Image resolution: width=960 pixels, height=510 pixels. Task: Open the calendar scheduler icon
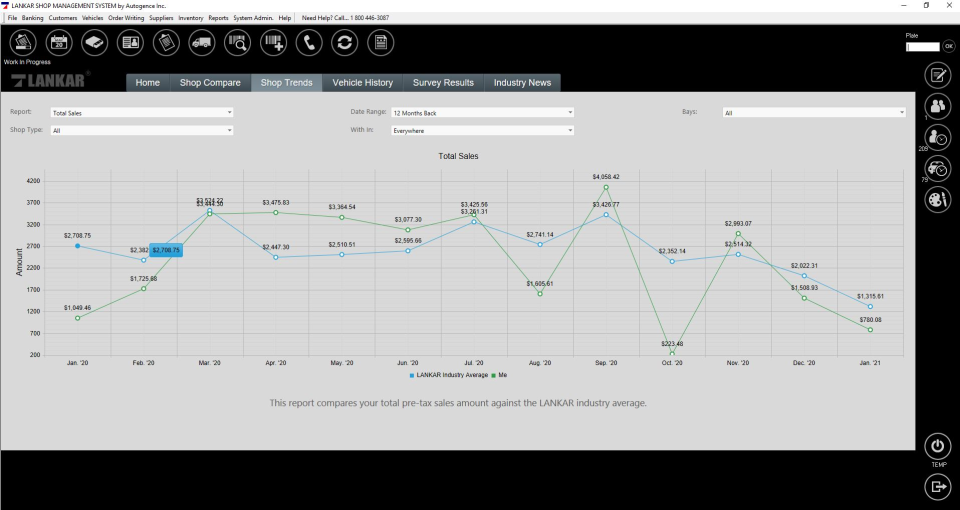coord(59,43)
